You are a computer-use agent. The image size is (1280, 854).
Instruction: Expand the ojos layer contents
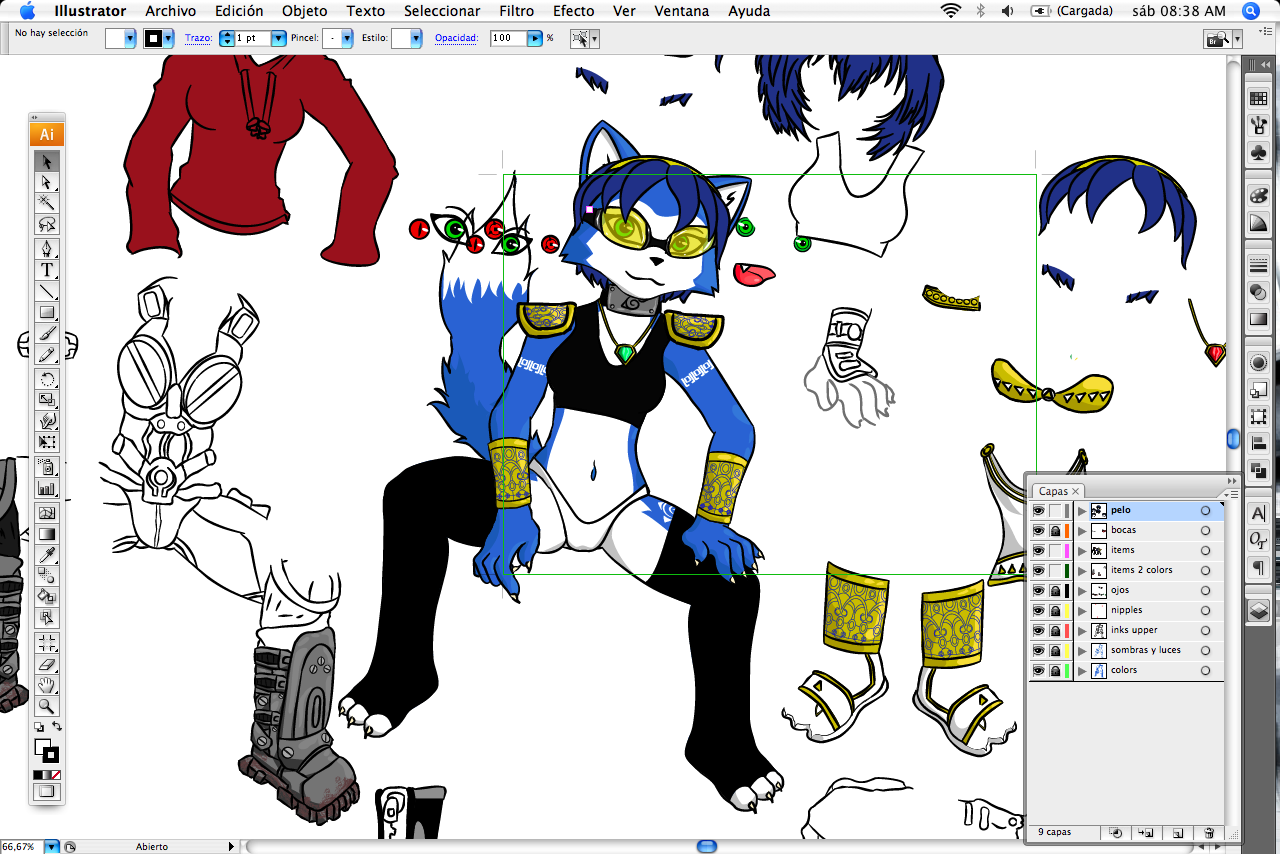tap(1081, 590)
